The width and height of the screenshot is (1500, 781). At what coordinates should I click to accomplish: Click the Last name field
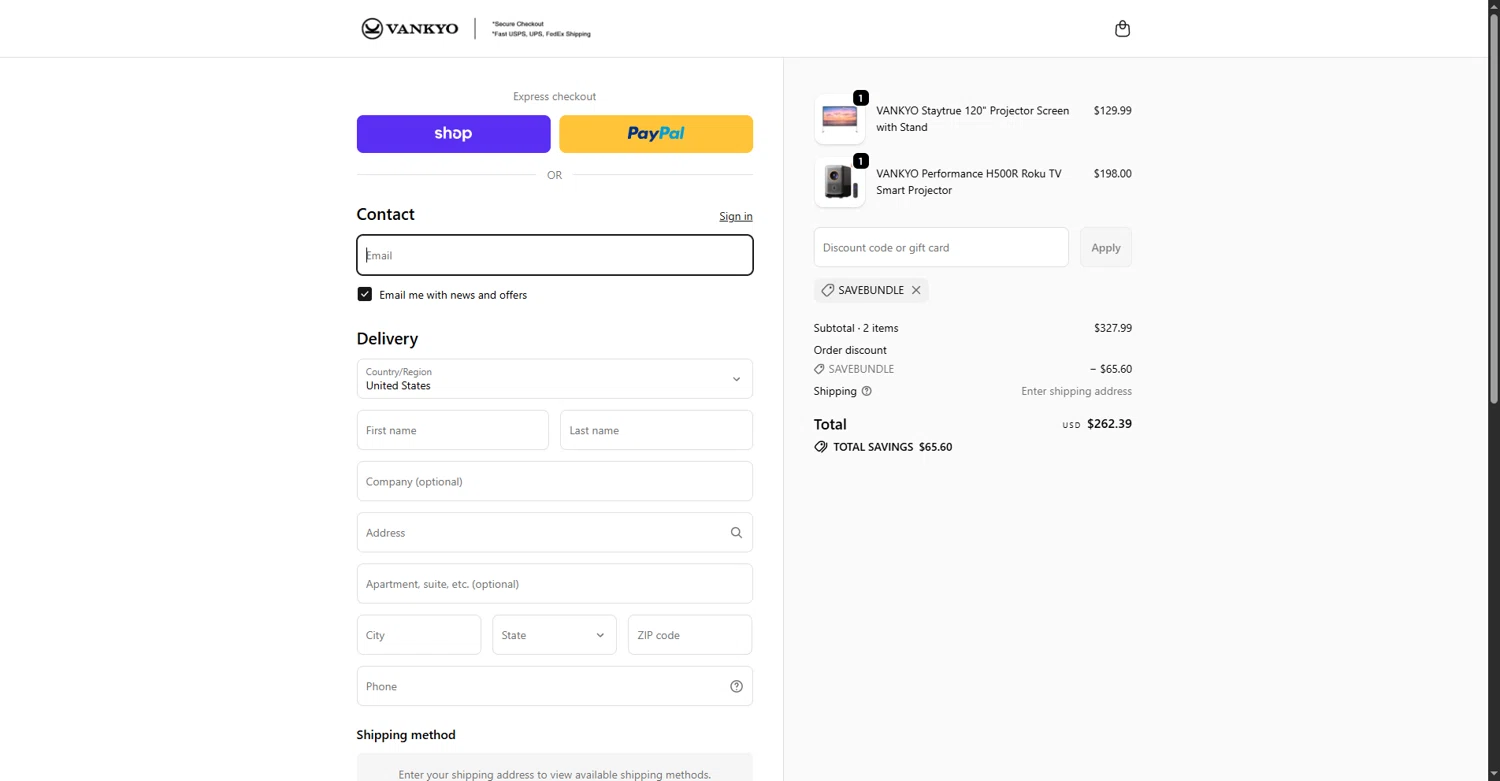pos(656,430)
